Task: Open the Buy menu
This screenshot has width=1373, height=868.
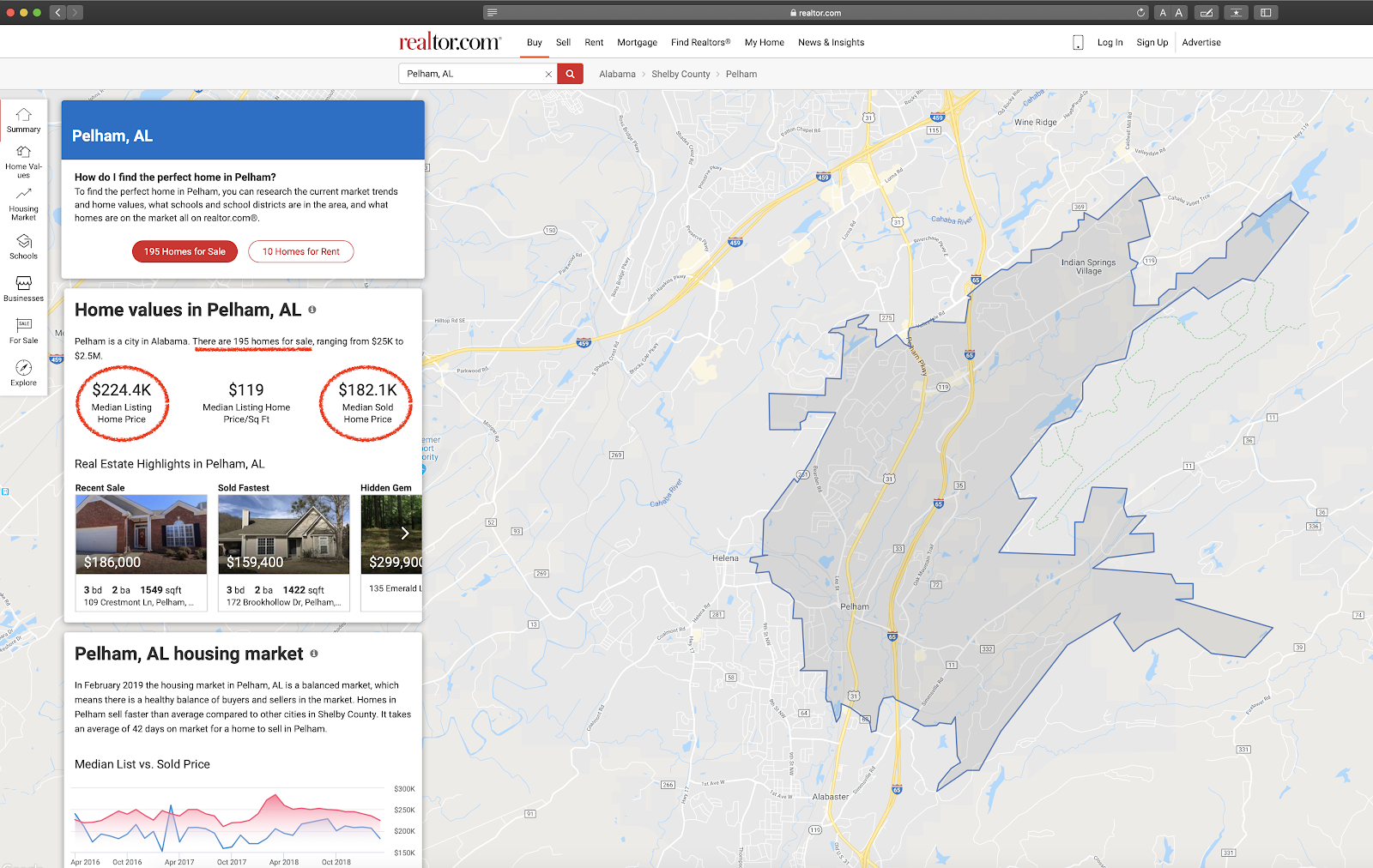Action: click(535, 43)
